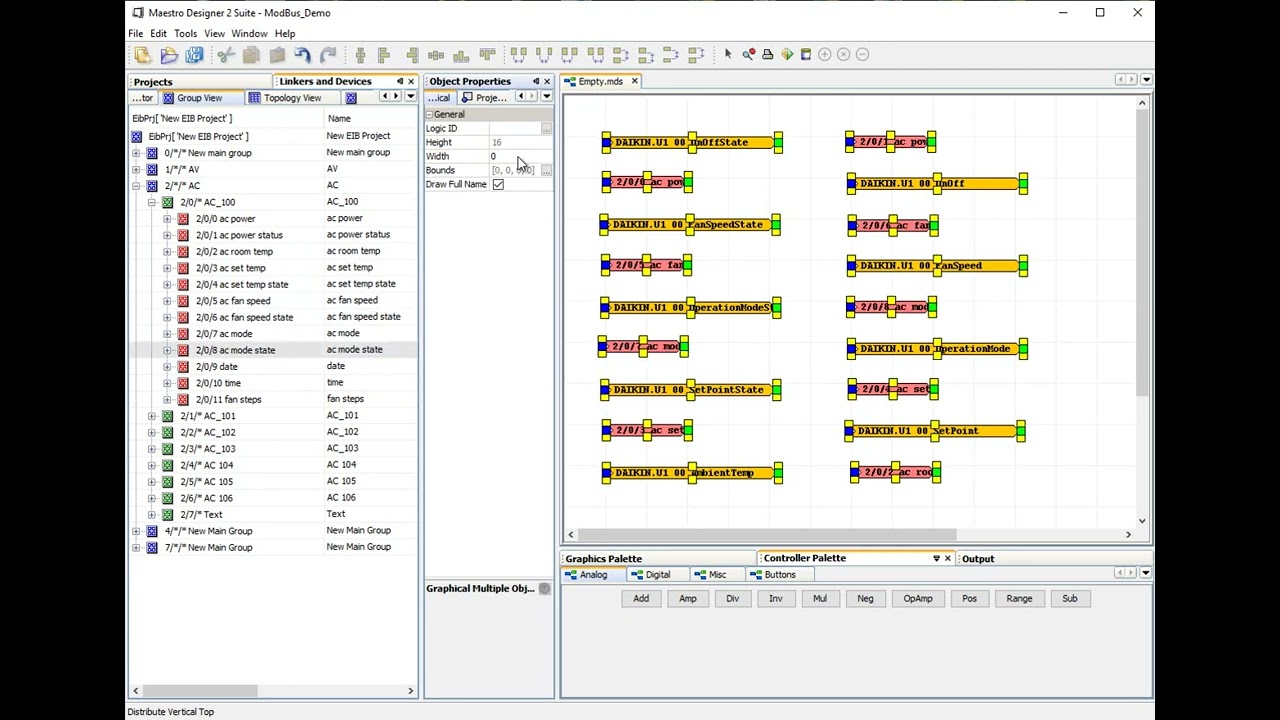Click the Open folder toolbar icon
This screenshot has width=1280, height=720.
(x=168, y=55)
